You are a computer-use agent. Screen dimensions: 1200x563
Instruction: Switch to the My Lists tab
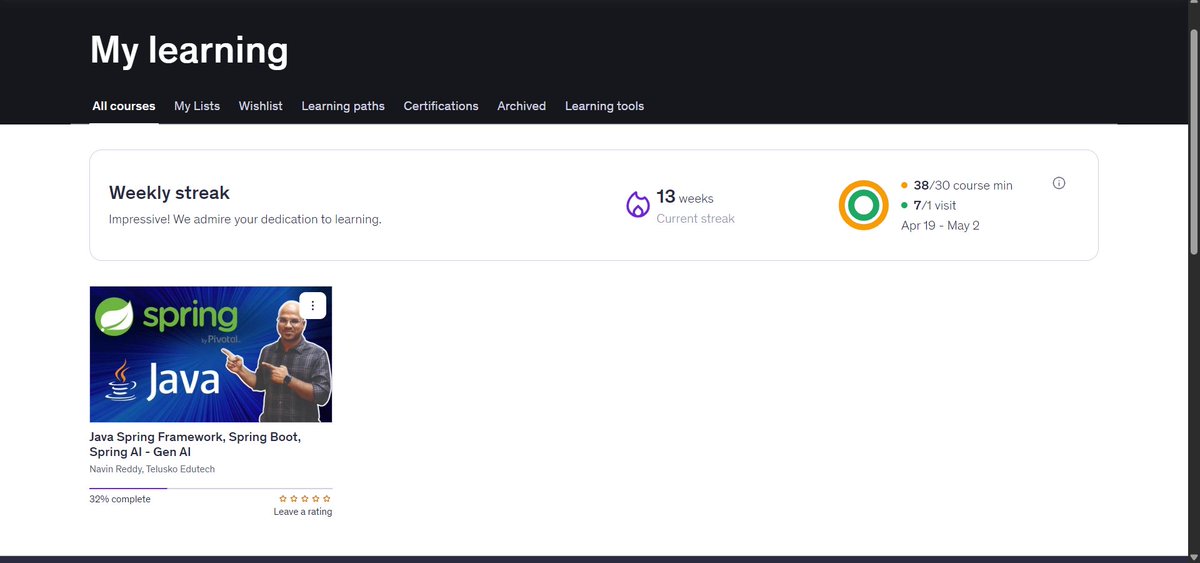tap(197, 106)
